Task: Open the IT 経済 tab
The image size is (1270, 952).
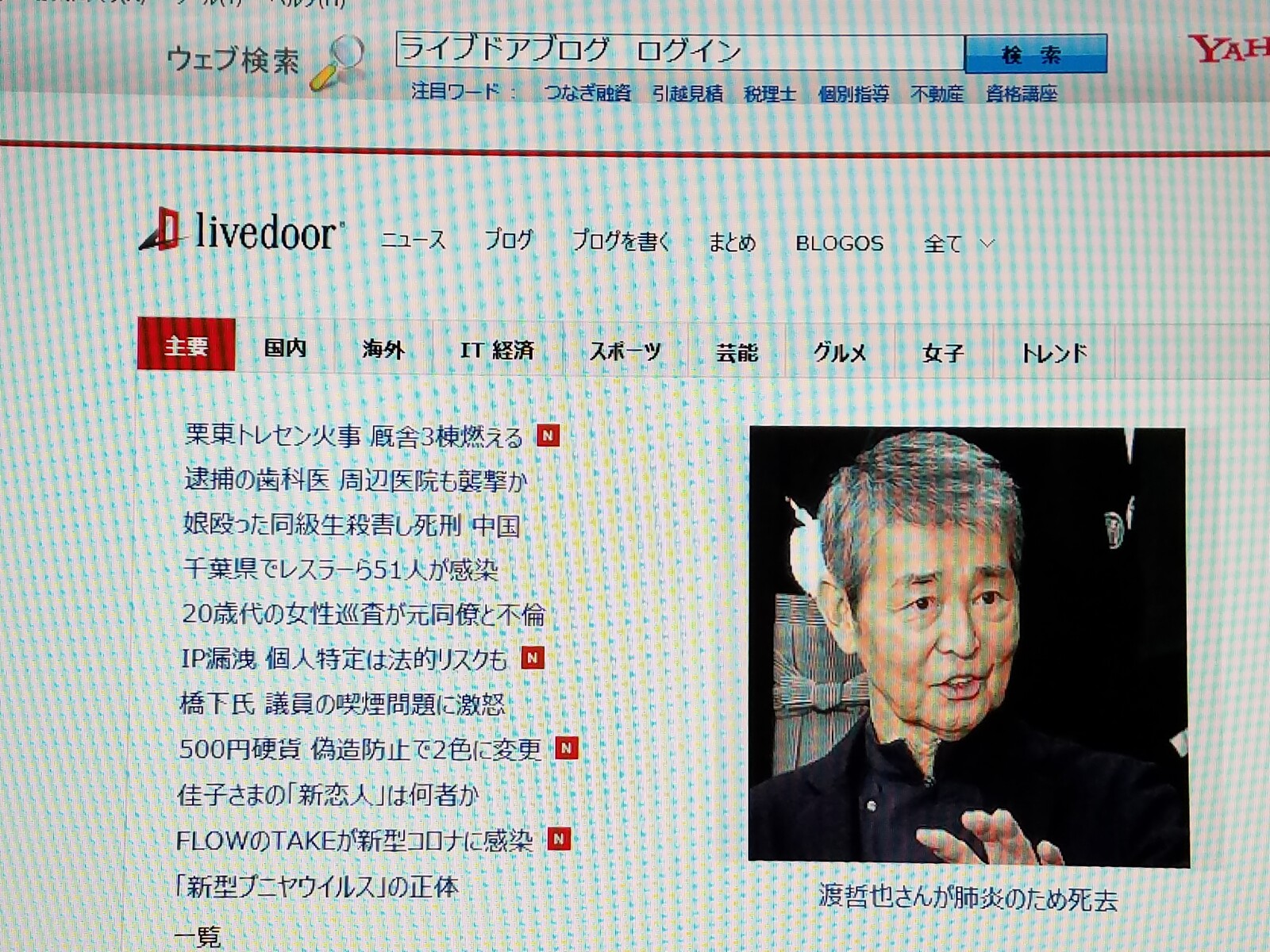Action: coord(498,350)
